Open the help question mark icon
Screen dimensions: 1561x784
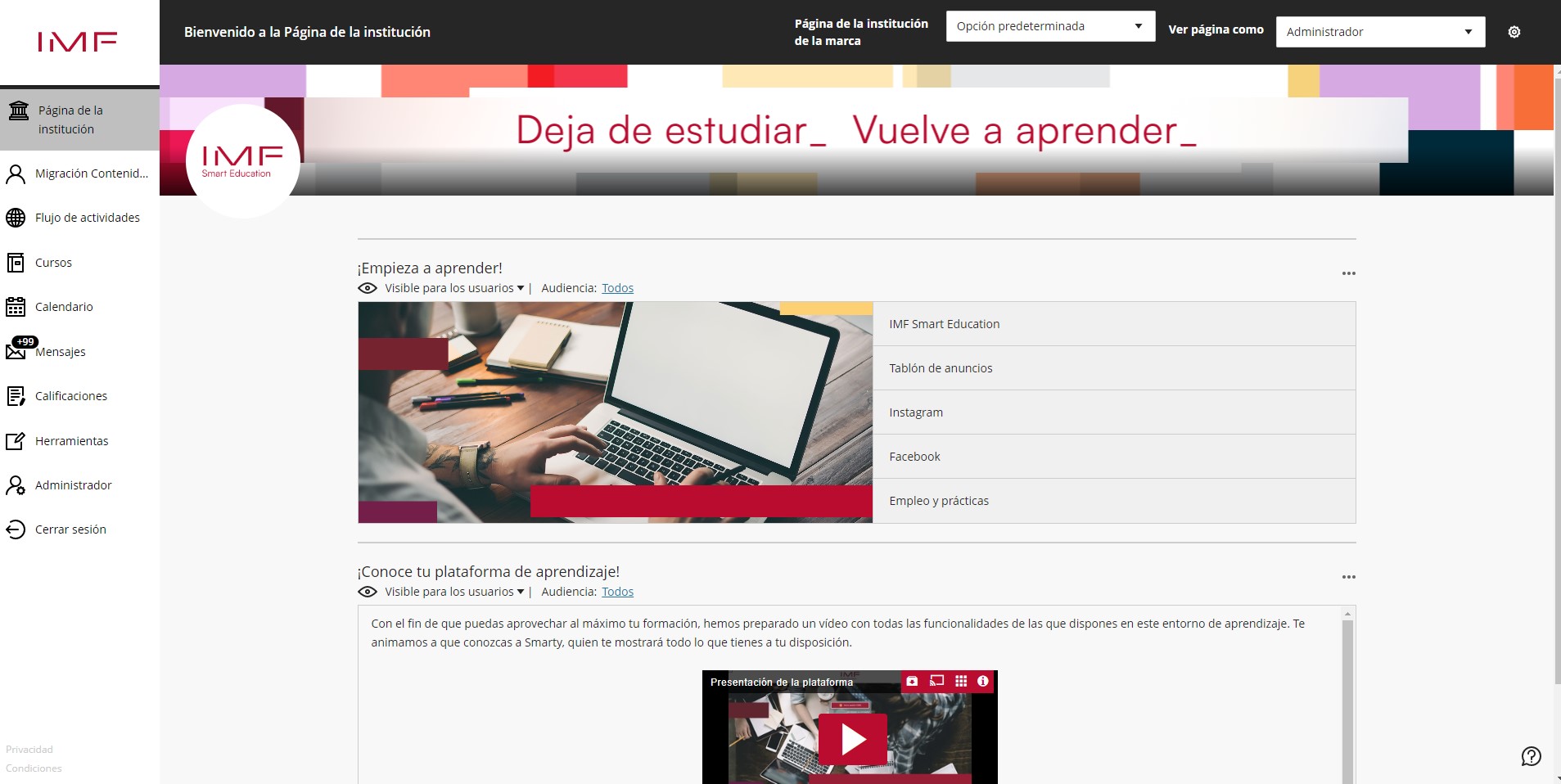pyautogui.click(x=1531, y=756)
